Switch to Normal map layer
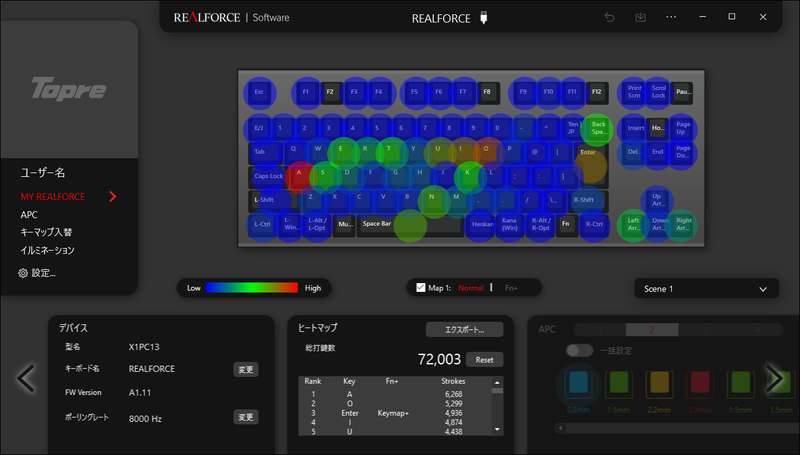The height and width of the screenshot is (455, 800). click(470, 288)
